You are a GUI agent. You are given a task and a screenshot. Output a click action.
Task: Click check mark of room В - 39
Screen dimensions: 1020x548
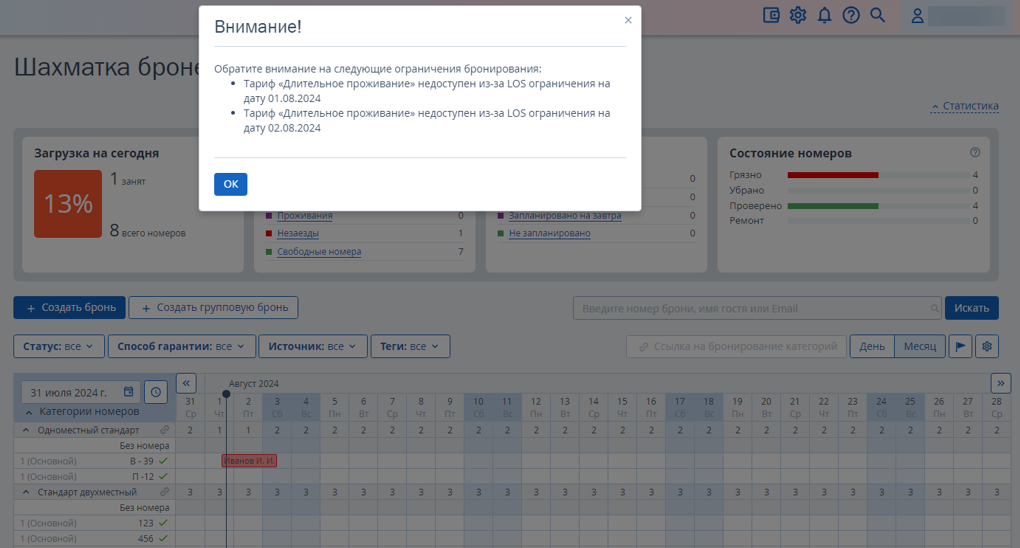pos(163,461)
